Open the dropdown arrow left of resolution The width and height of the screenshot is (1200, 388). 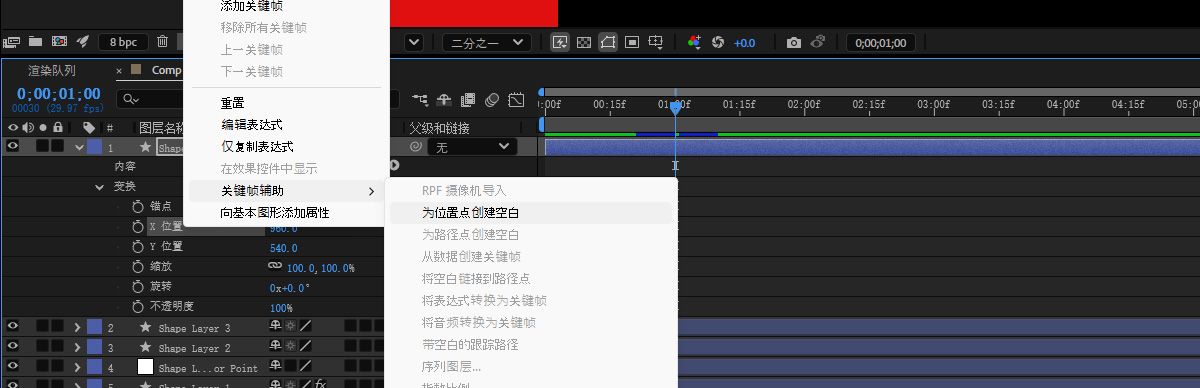click(415, 42)
